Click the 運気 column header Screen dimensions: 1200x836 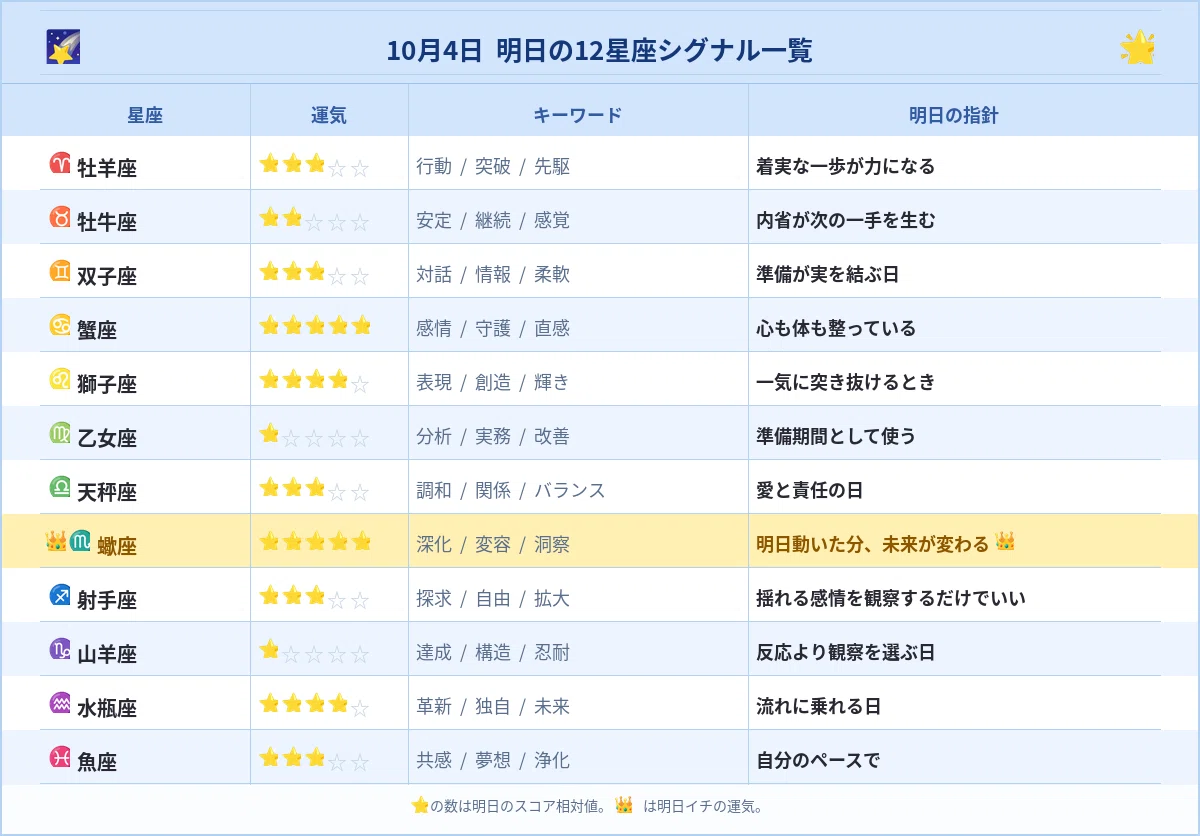click(329, 115)
